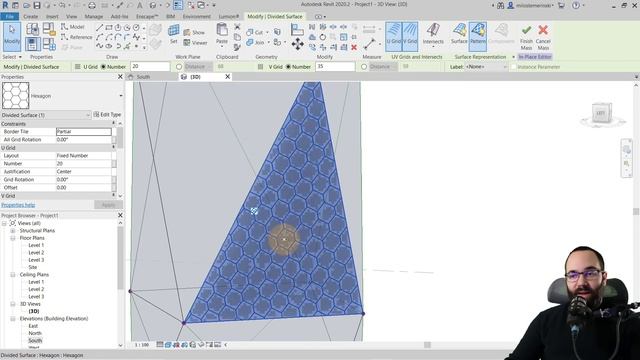Image resolution: width=640 pixels, height=360 pixels.
Task: Open the Add-Ins ribbon tab
Action: 120,16
